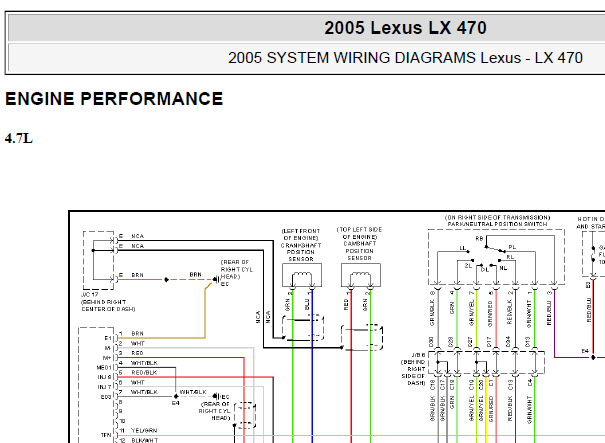The height and width of the screenshot is (443, 605).
Task: Click the 'RB' switch contact label
Action: [479, 239]
